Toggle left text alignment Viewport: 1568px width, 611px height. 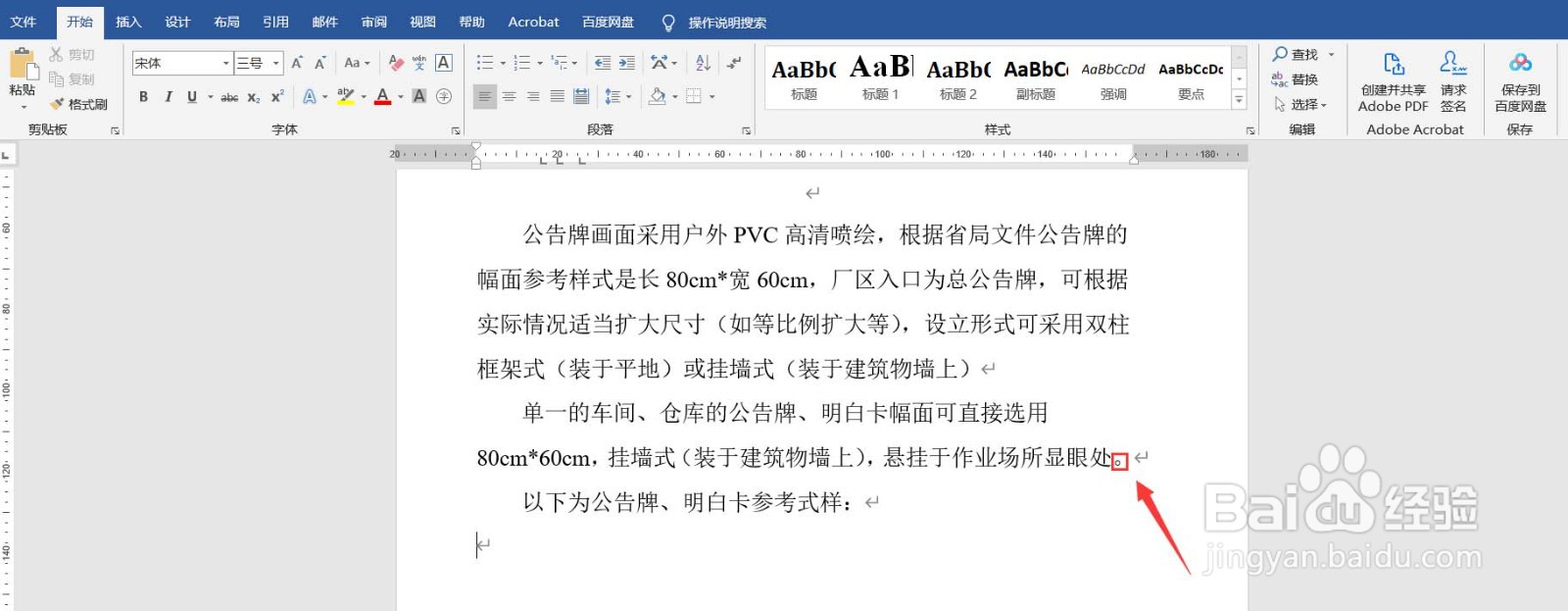[x=485, y=96]
